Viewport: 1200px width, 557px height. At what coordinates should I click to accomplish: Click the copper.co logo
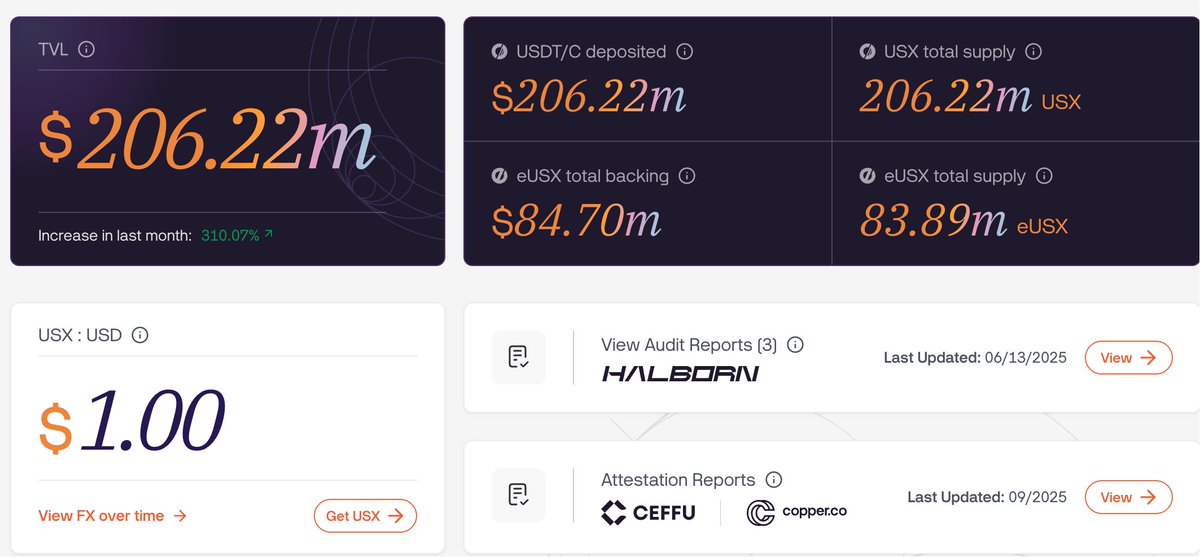797,513
